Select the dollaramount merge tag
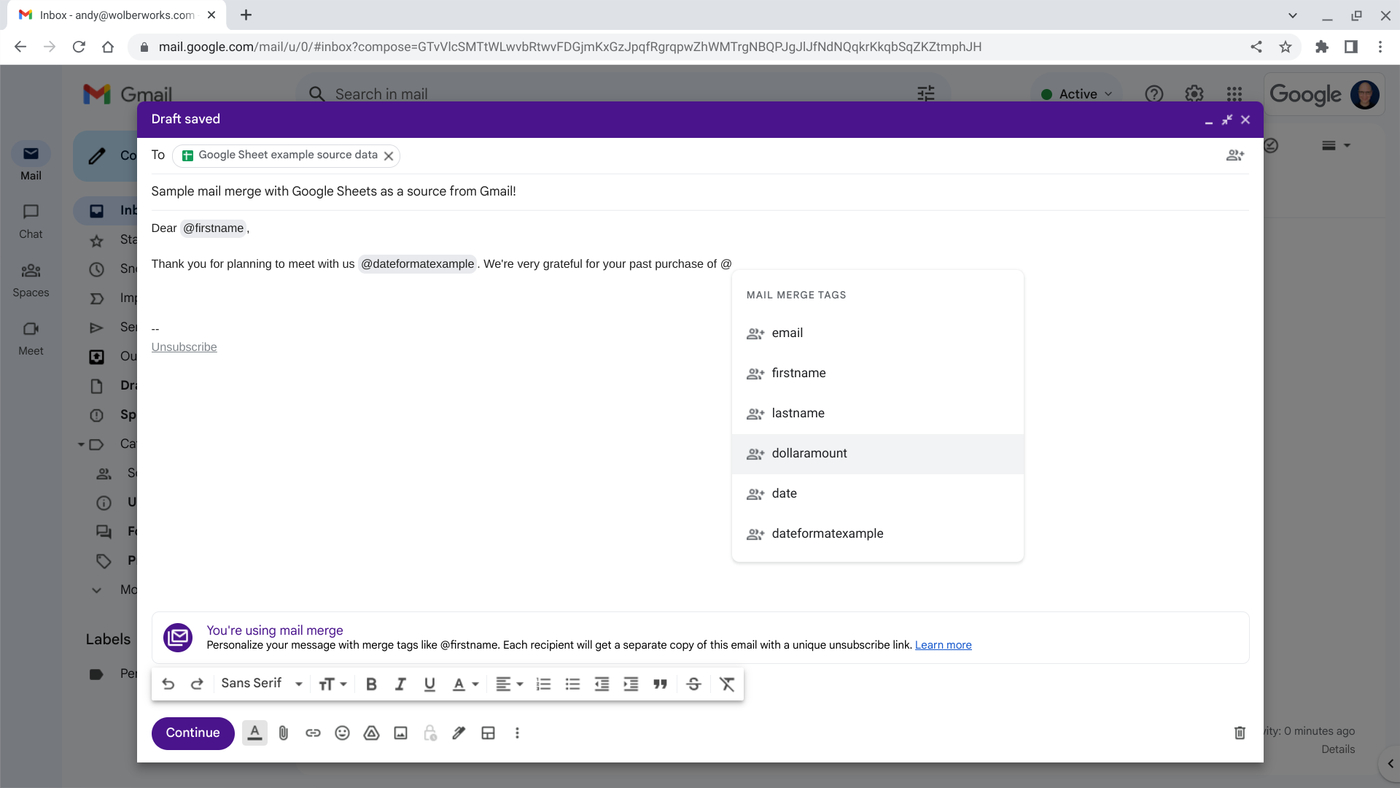This screenshot has width=1400, height=788. (809, 453)
